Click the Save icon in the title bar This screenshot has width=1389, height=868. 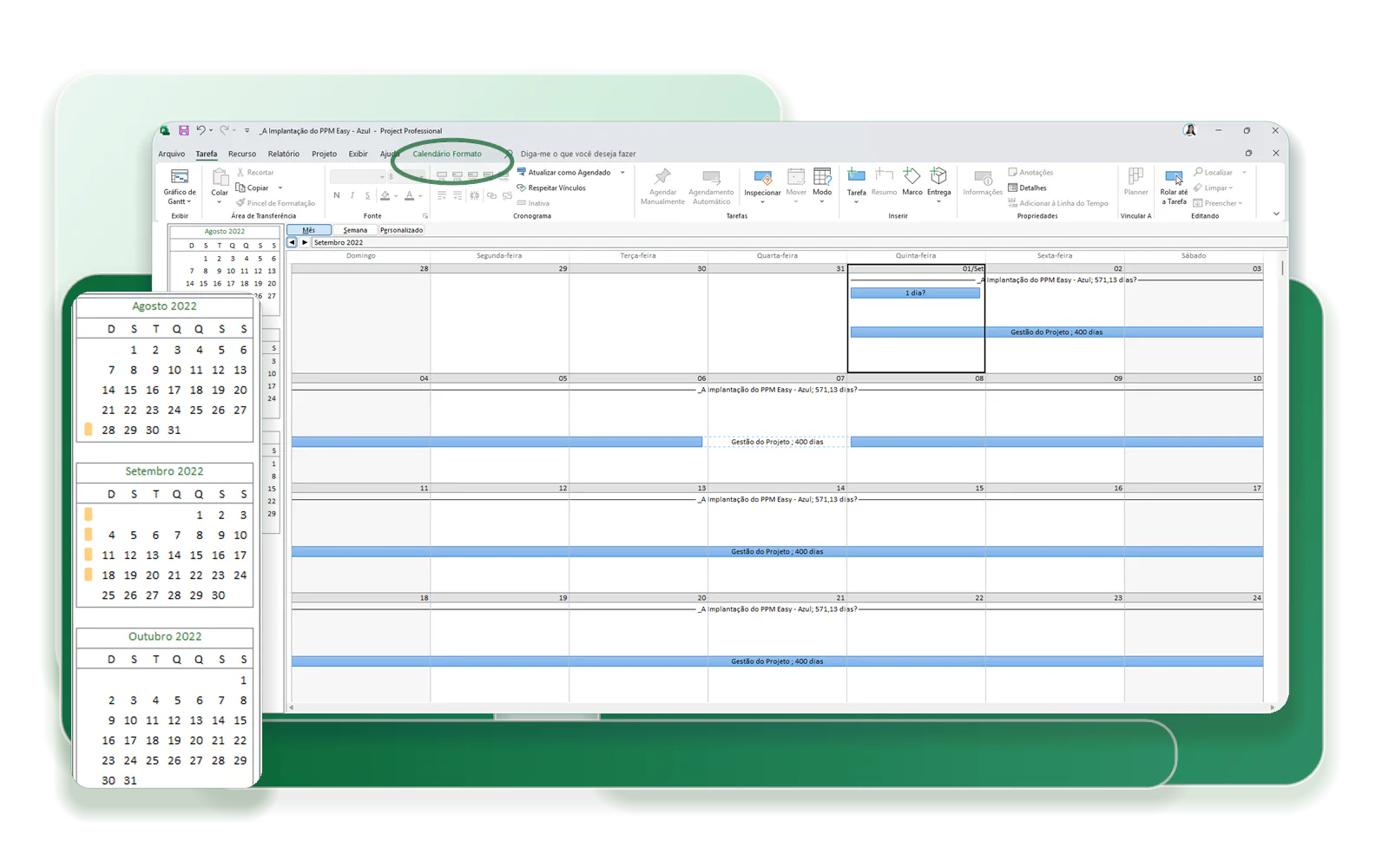183,130
